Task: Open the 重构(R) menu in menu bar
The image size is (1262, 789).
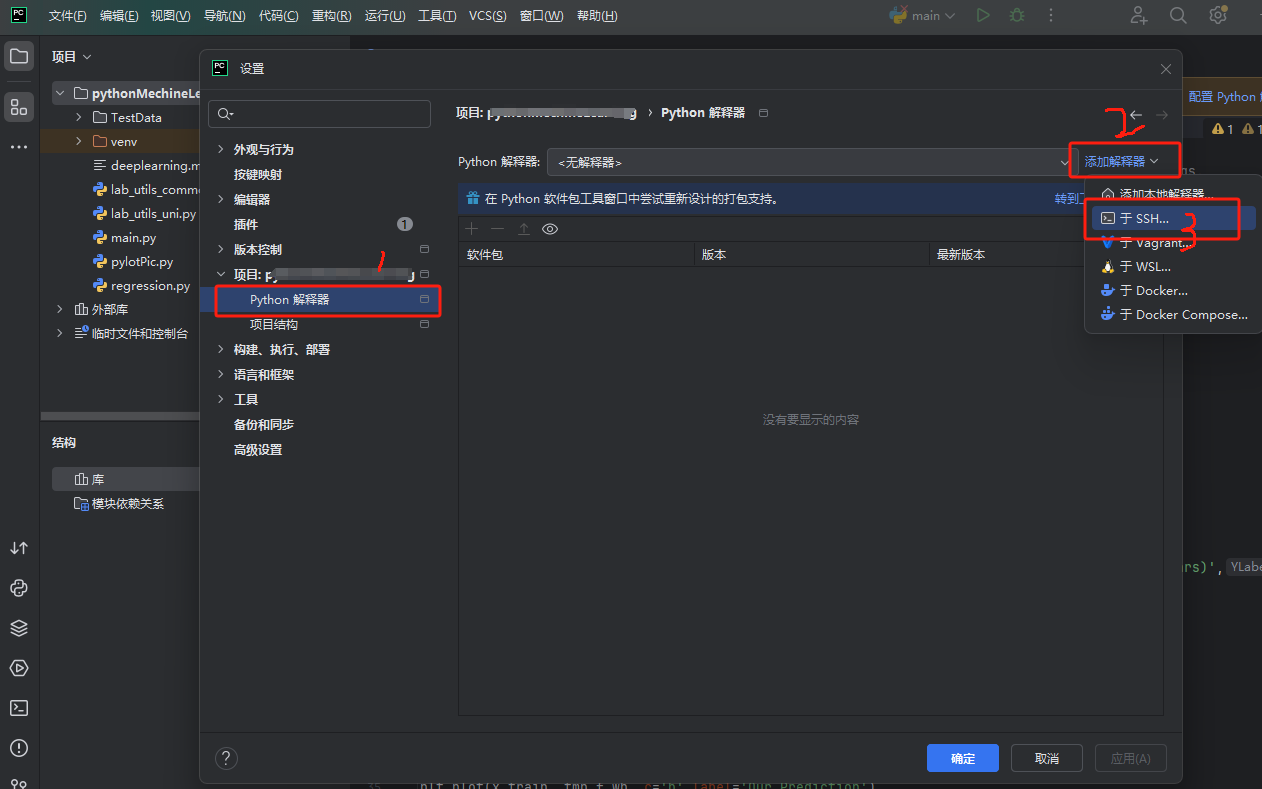Action: 331,16
